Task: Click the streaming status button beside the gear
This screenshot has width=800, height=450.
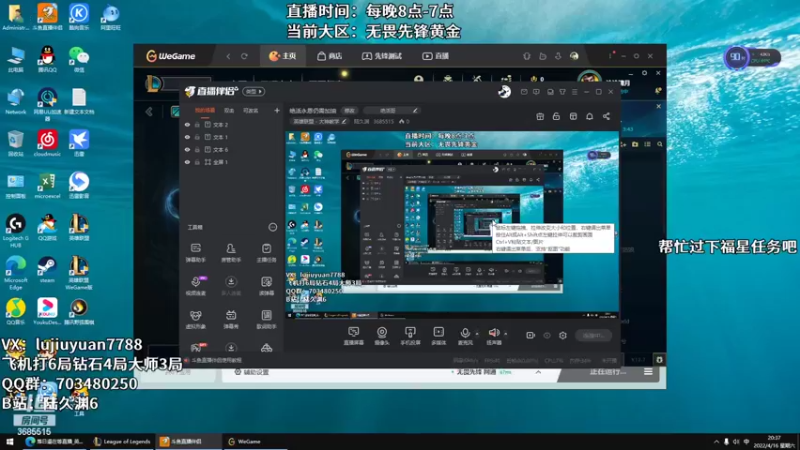Action: (x=593, y=335)
